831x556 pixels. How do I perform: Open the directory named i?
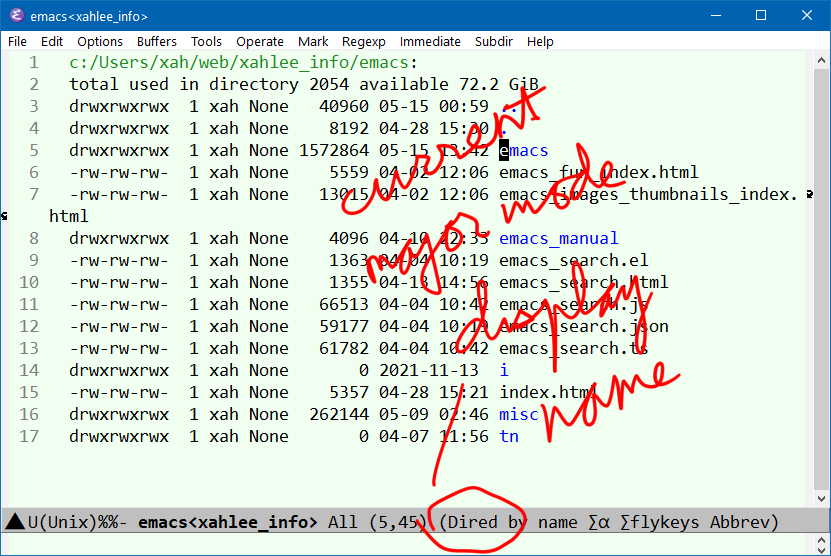503,370
